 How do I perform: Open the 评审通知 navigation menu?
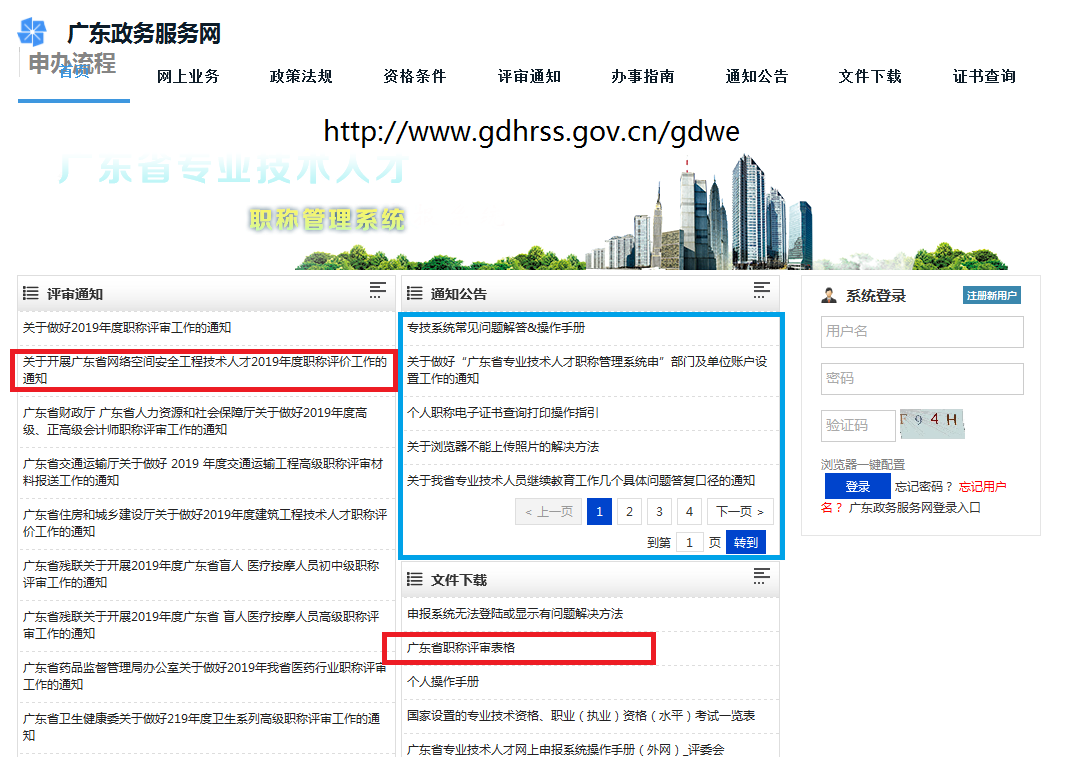[529, 76]
